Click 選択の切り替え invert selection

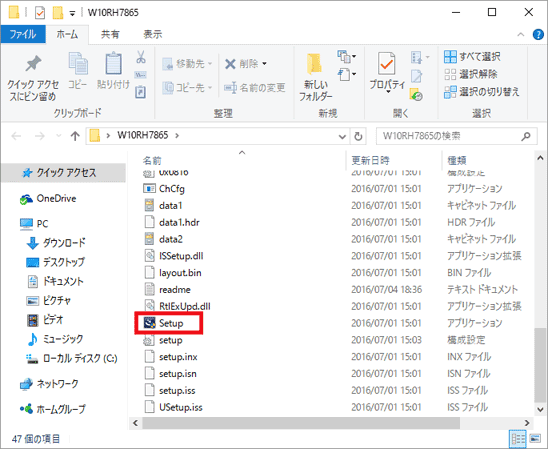[482, 92]
